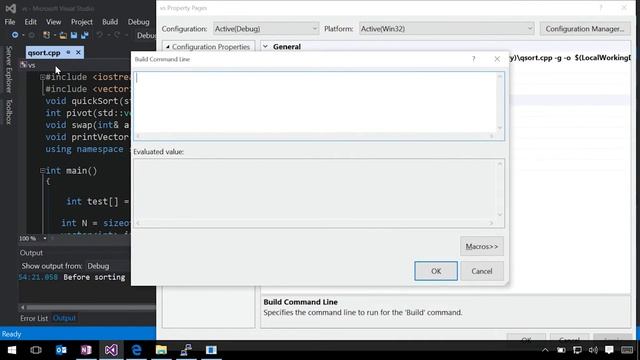
Task: Collapse the General property section
Action: click(265, 47)
